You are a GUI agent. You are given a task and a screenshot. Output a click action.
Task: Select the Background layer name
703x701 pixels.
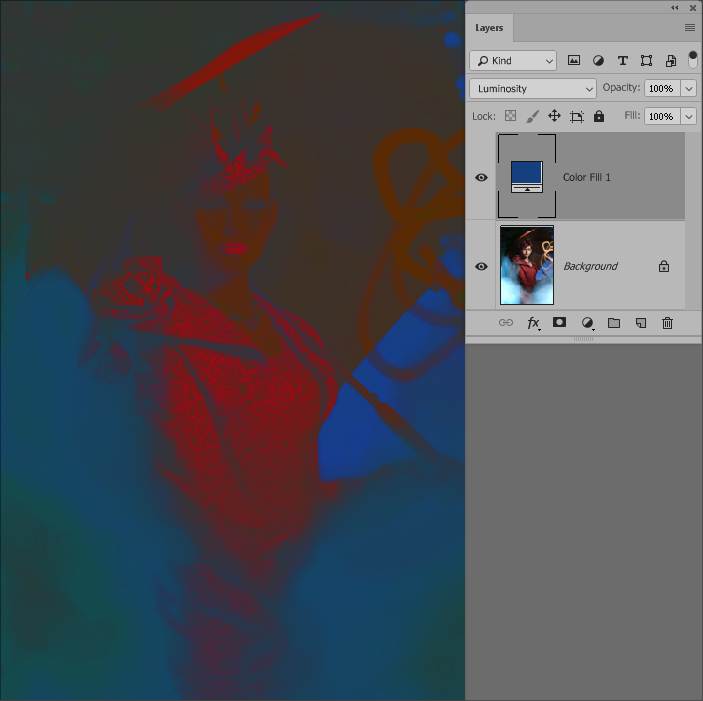(x=590, y=266)
